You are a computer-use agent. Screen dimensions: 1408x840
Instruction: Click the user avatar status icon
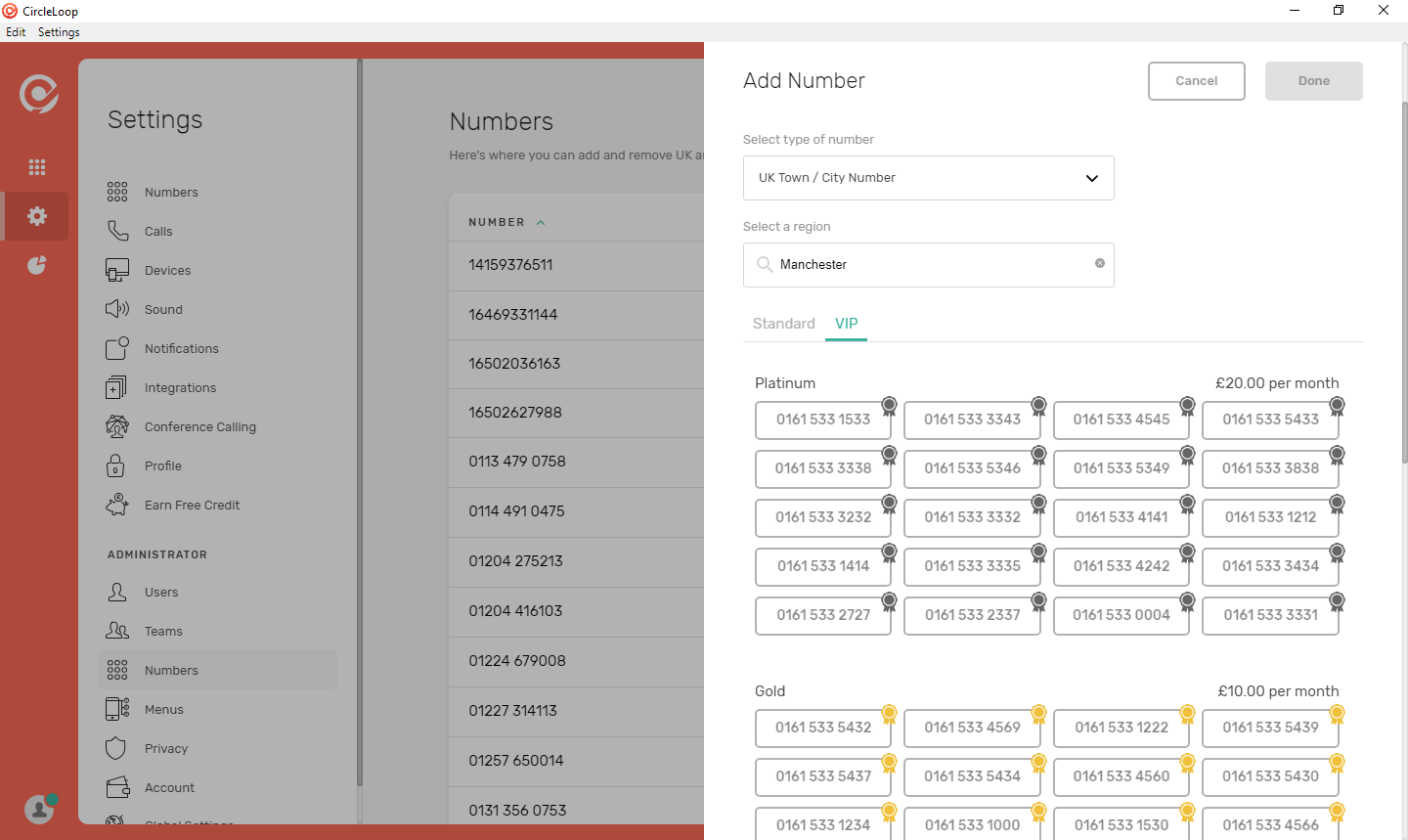(39, 809)
